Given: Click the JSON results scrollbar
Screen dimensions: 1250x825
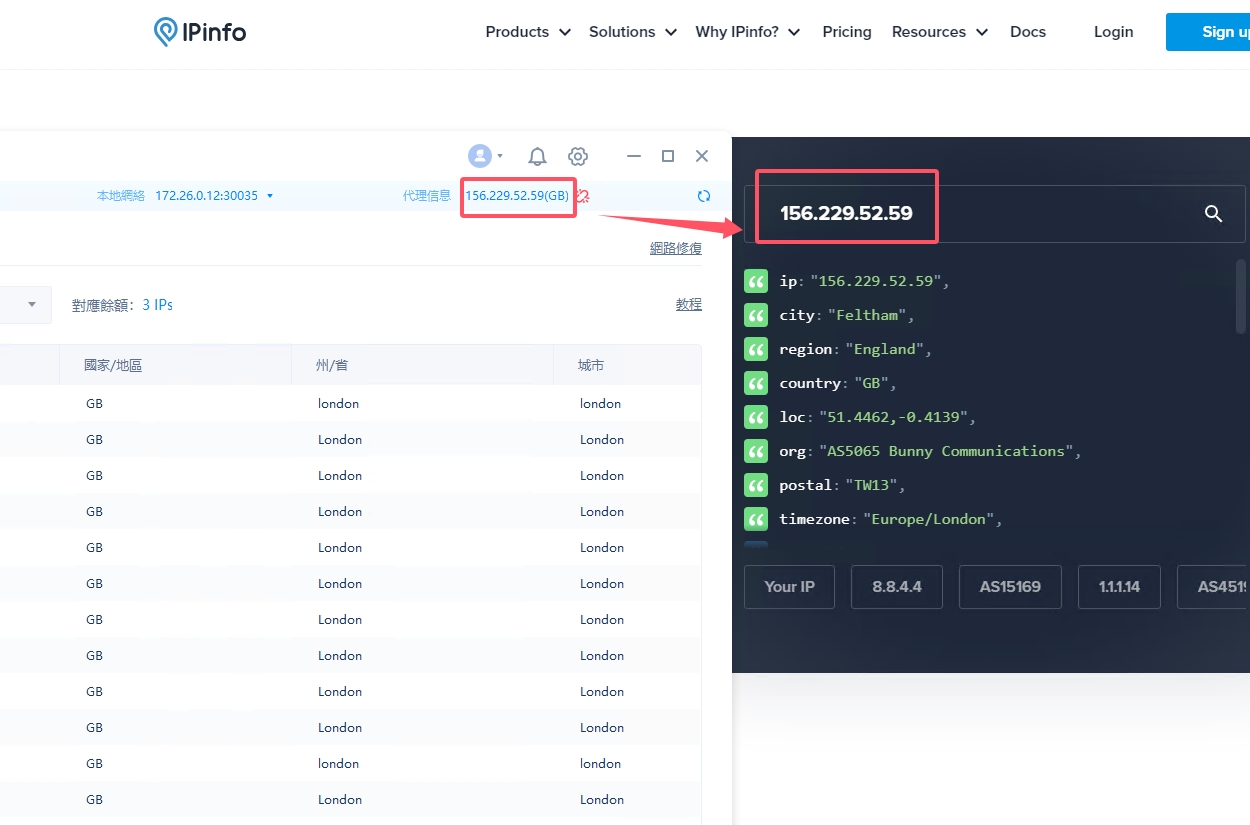Looking at the screenshot, I should (x=1241, y=297).
